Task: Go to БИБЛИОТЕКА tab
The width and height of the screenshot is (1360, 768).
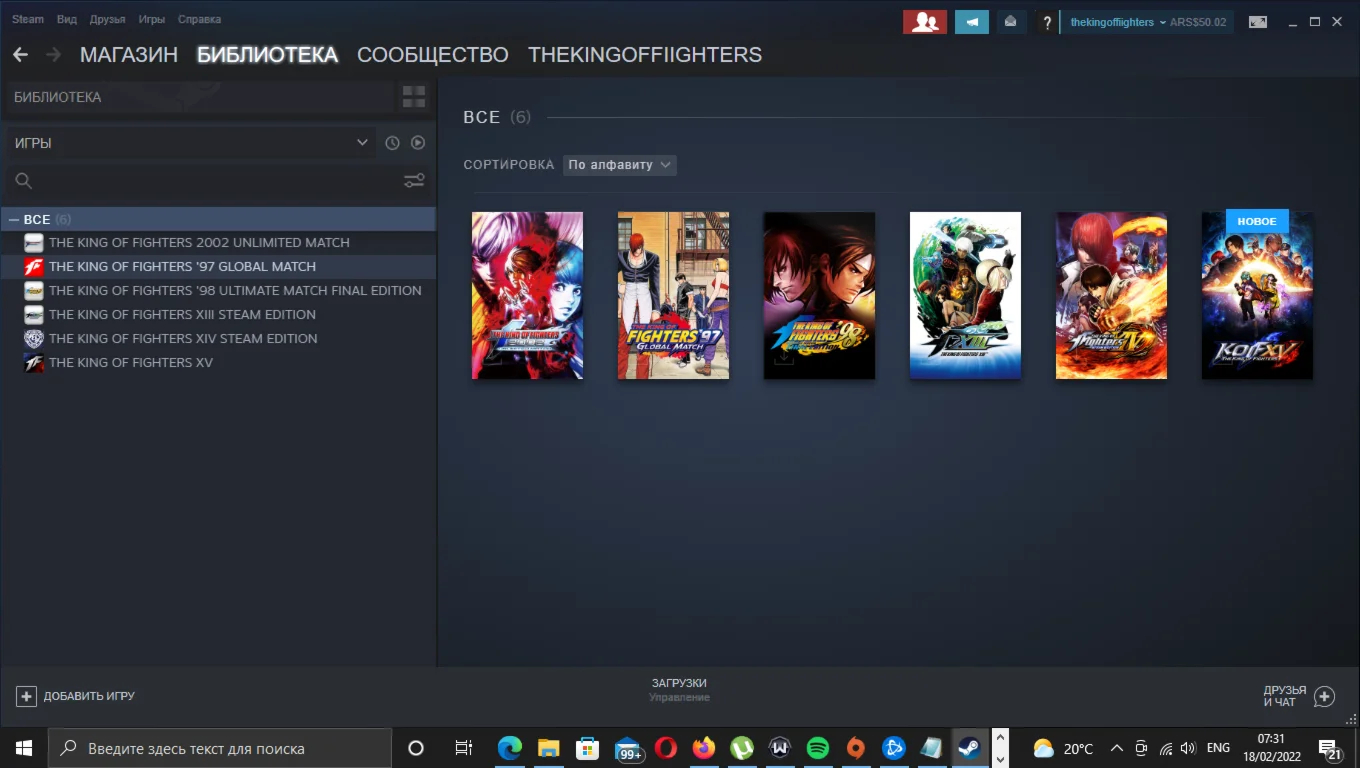Action: 267,55
